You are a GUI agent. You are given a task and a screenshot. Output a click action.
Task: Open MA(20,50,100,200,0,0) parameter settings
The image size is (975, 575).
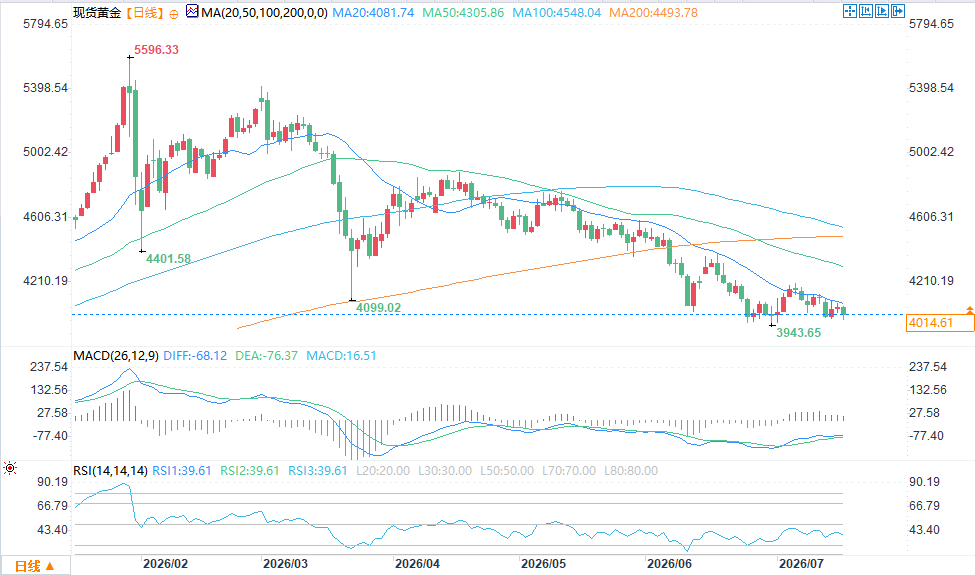[x=264, y=12]
